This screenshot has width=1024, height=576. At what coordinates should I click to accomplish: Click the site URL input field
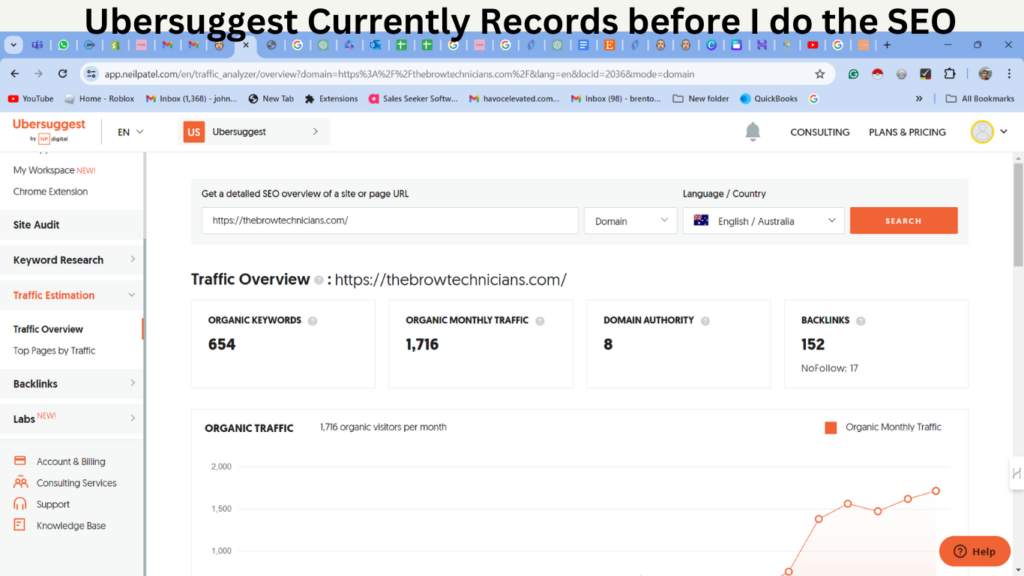point(390,221)
